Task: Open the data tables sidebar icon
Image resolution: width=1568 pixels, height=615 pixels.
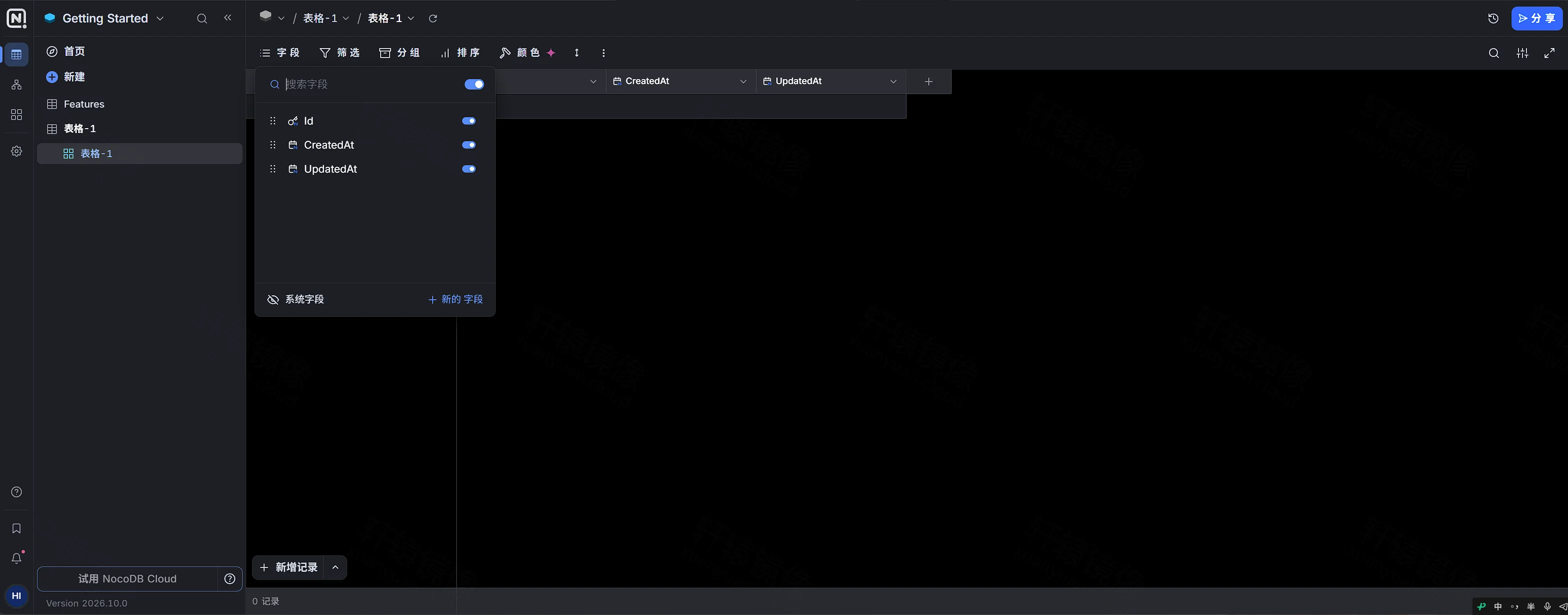Action: click(17, 55)
